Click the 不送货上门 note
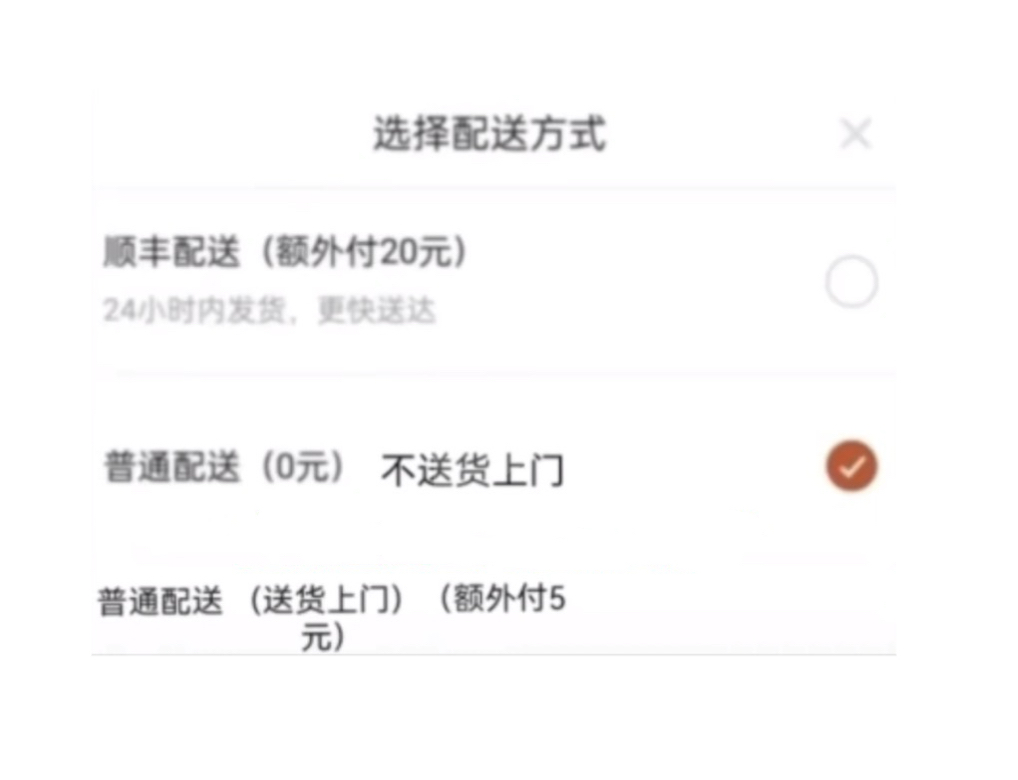The width and height of the screenshot is (1018, 780). click(472, 470)
